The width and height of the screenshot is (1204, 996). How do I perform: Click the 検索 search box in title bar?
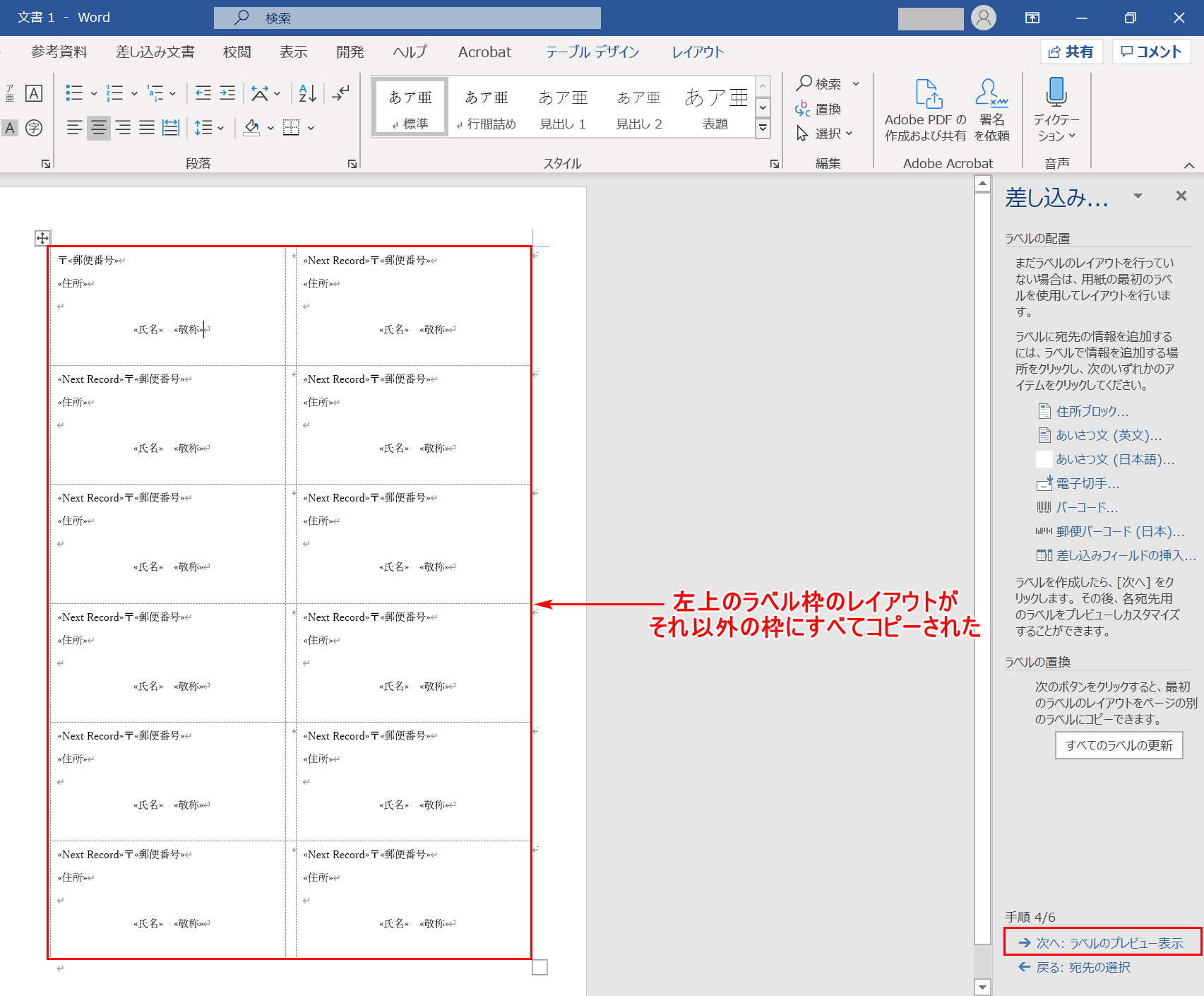click(x=407, y=18)
